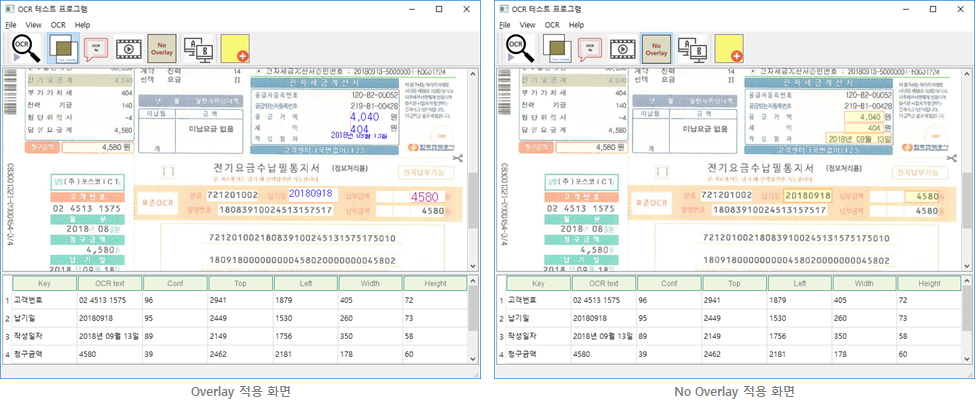
Task: Click the yellow note add icon in left window
Action: (235, 47)
